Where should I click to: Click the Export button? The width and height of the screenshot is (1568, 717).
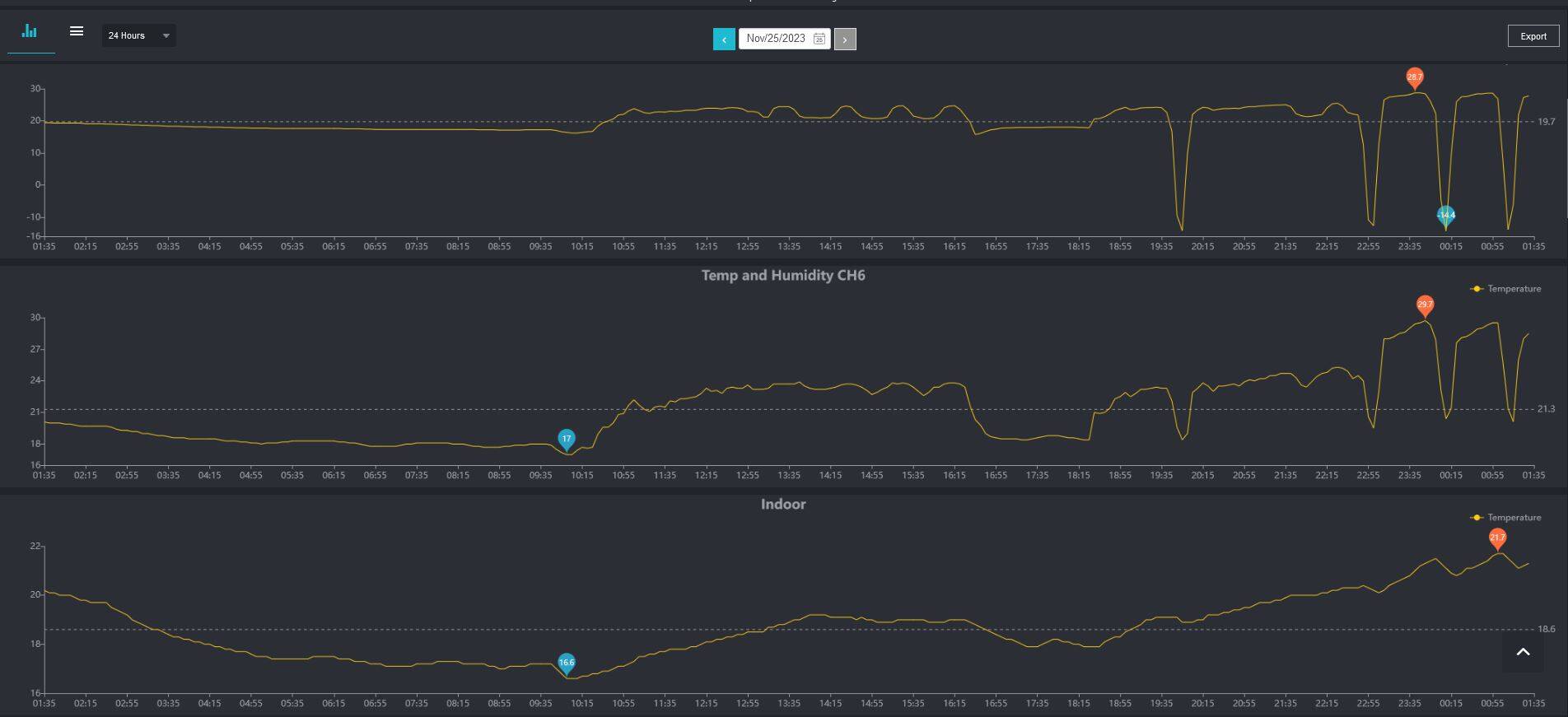click(1533, 36)
